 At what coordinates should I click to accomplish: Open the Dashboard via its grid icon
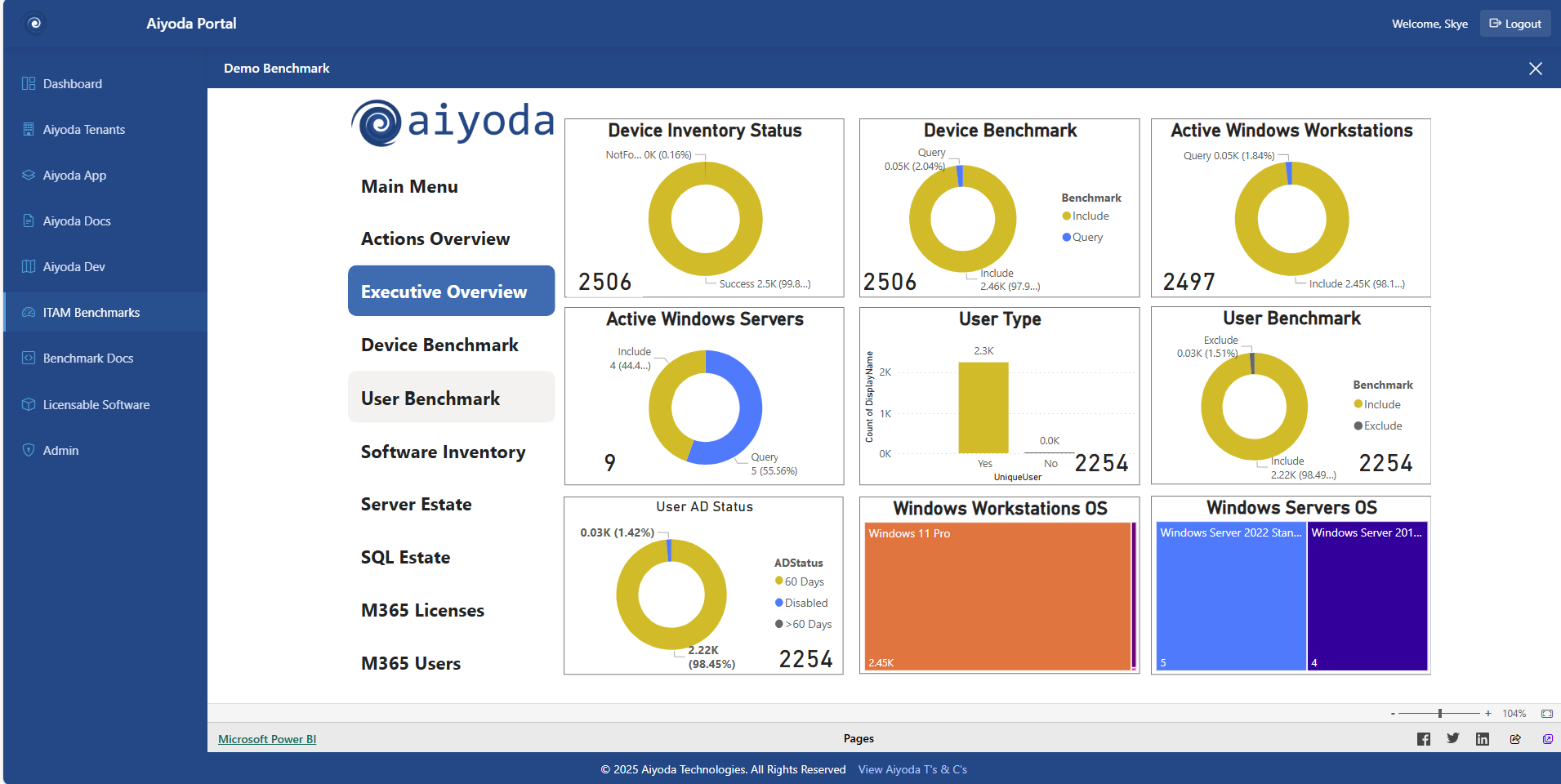(27, 83)
